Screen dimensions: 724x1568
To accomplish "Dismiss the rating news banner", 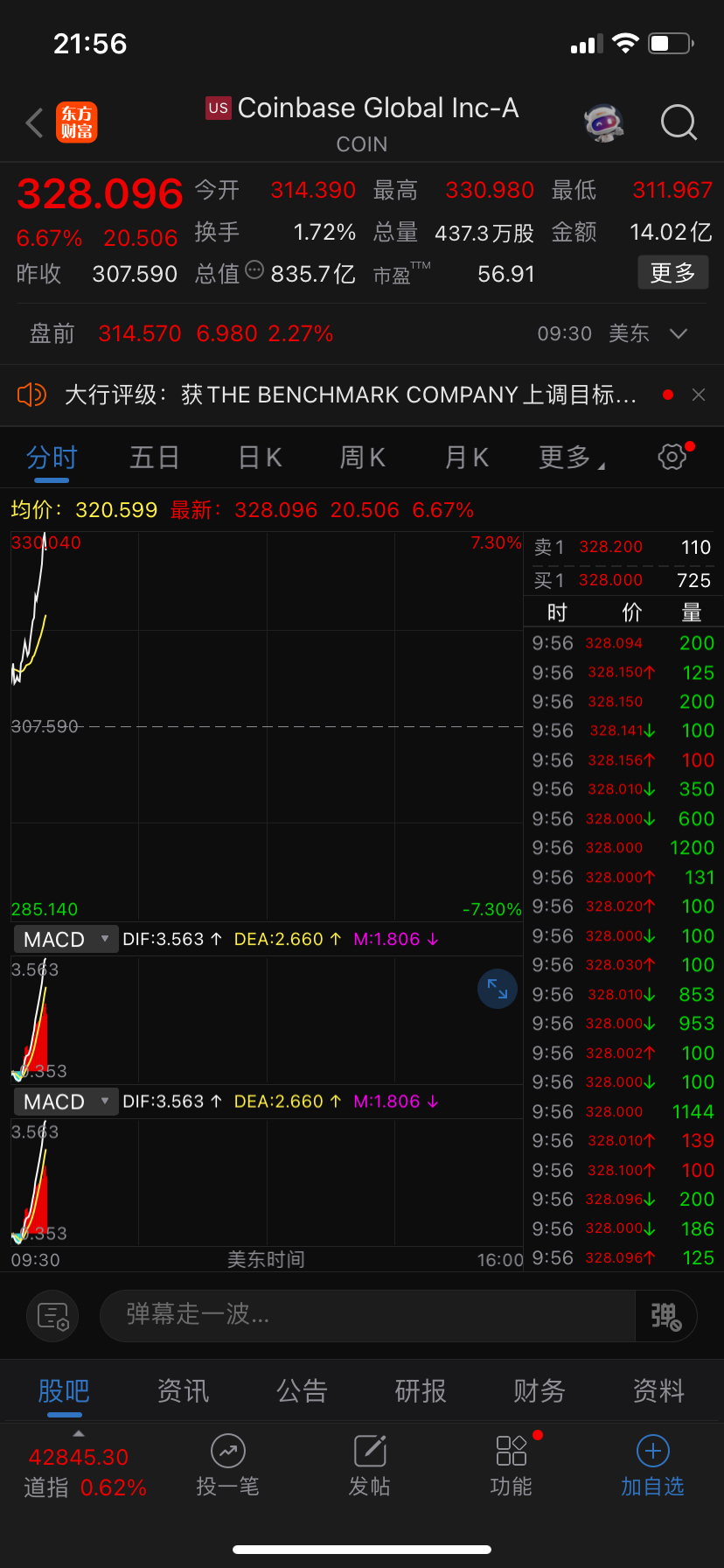I will pyautogui.click(x=699, y=395).
